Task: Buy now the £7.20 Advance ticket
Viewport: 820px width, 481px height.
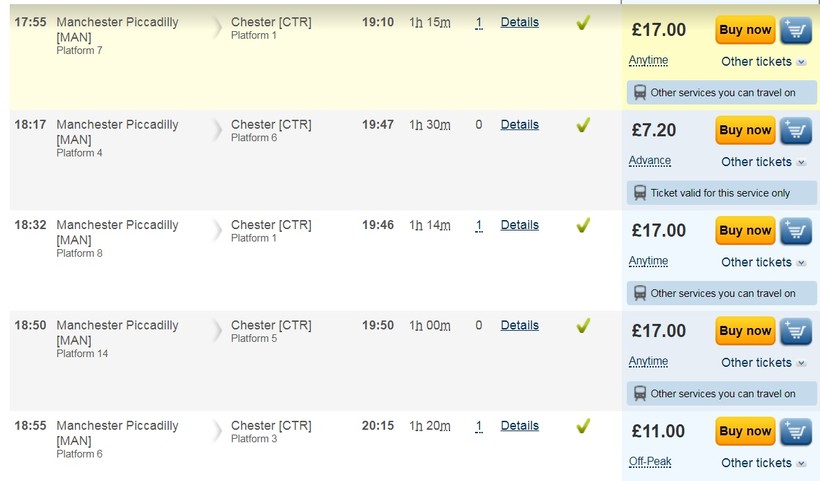Action: (x=745, y=130)
